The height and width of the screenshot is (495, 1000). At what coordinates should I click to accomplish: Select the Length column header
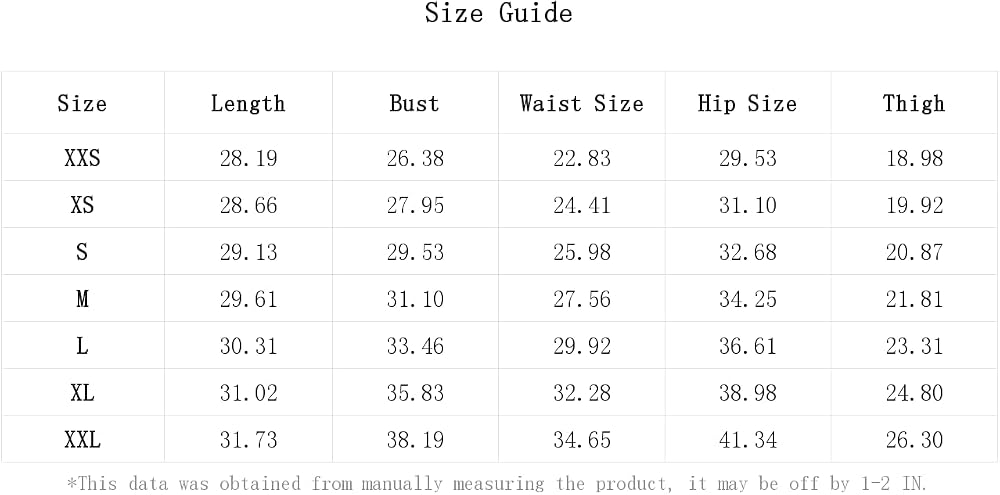[x=248, y=103]
